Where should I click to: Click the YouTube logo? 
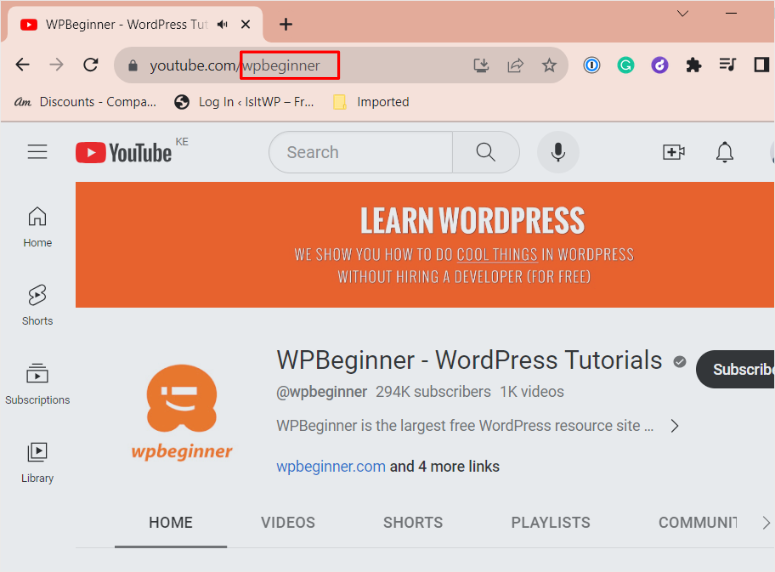click(124, 152)
